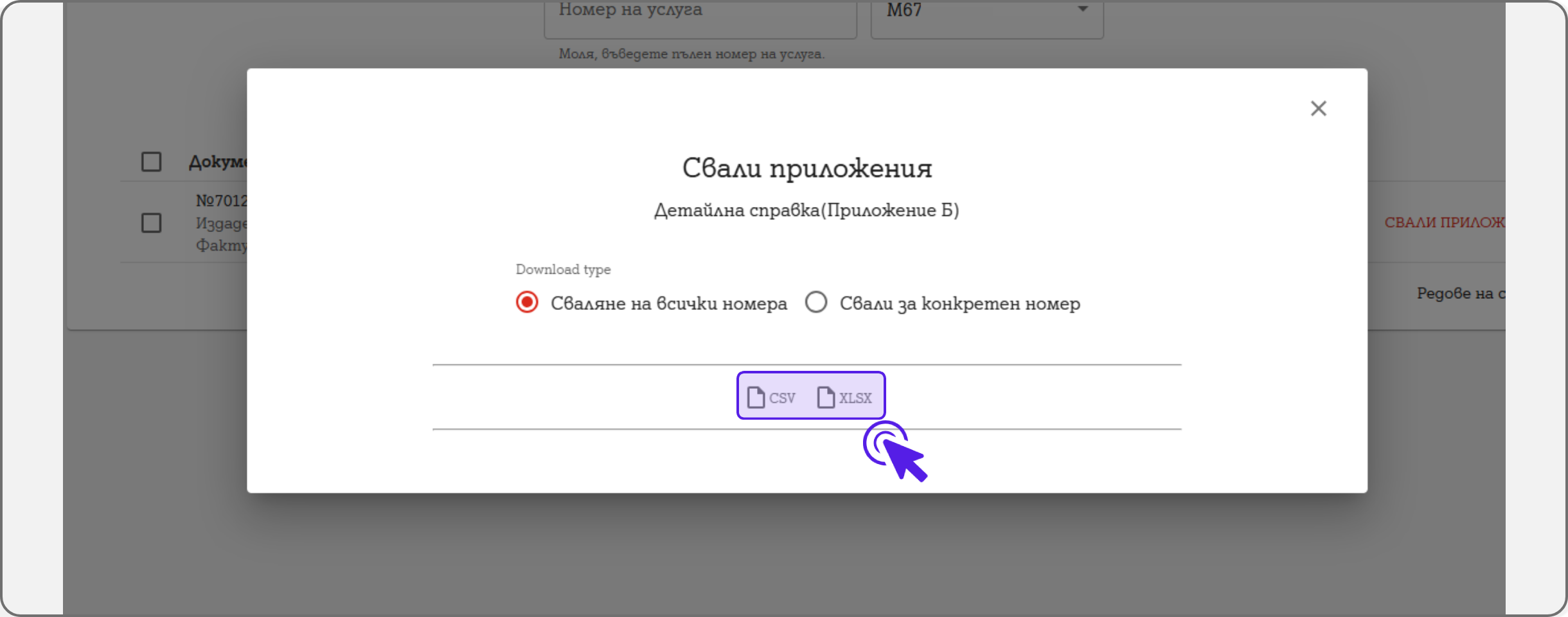Screen dimensions: 1568x617
Task: Close the Свали приложения dialog
Action: tap(1318, 109)
